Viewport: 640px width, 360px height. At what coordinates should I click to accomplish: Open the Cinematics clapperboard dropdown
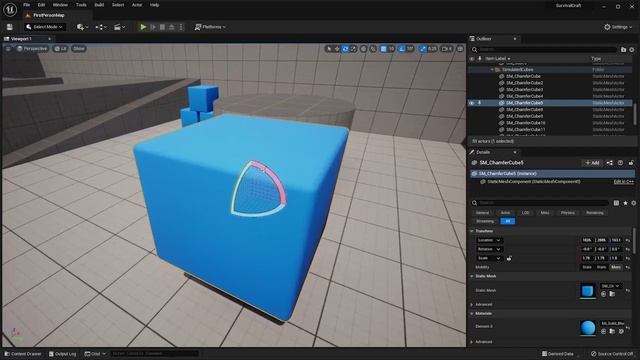(x=119, y=27)
